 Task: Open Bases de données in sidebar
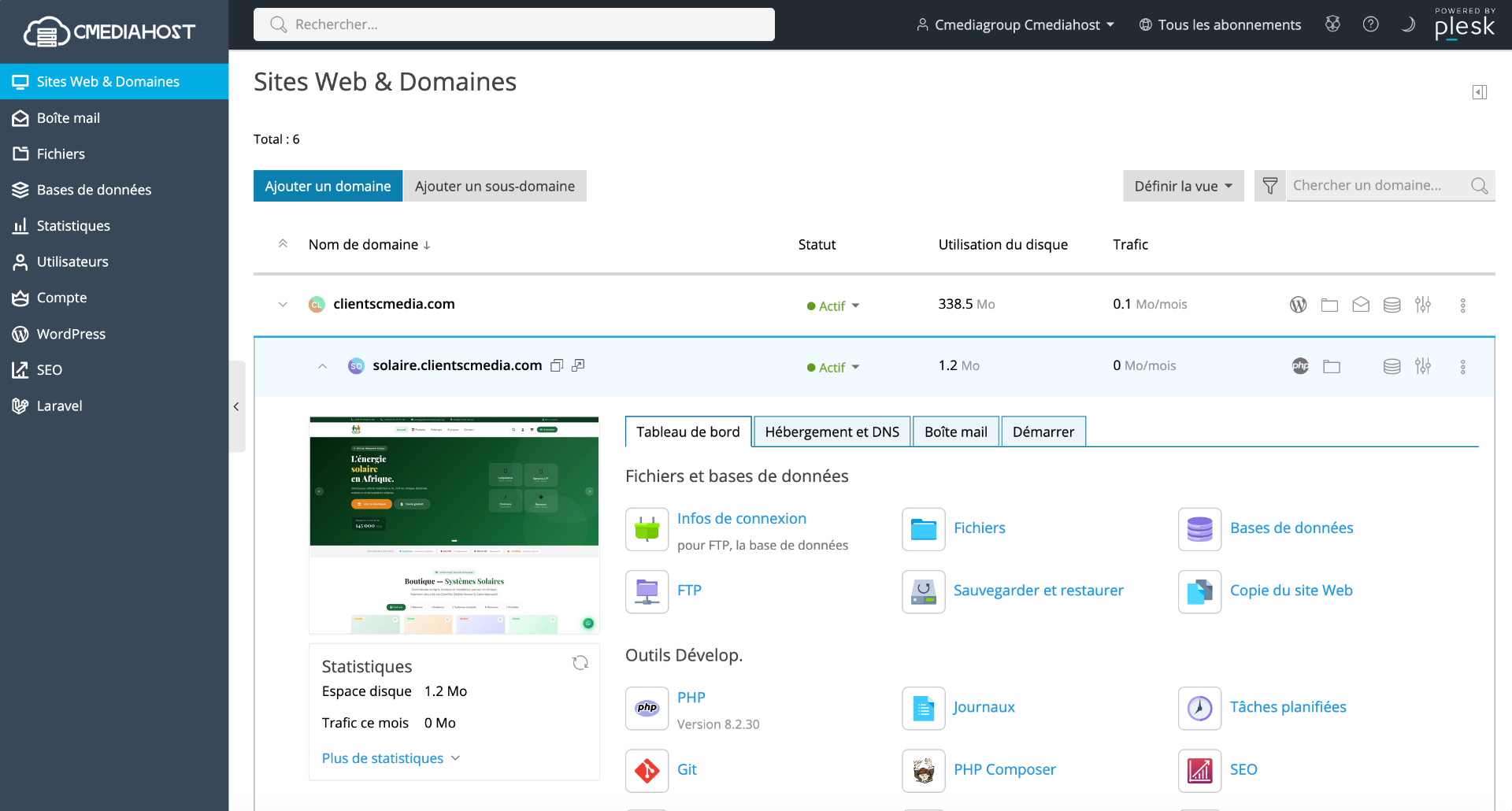(x=114, y=190)
